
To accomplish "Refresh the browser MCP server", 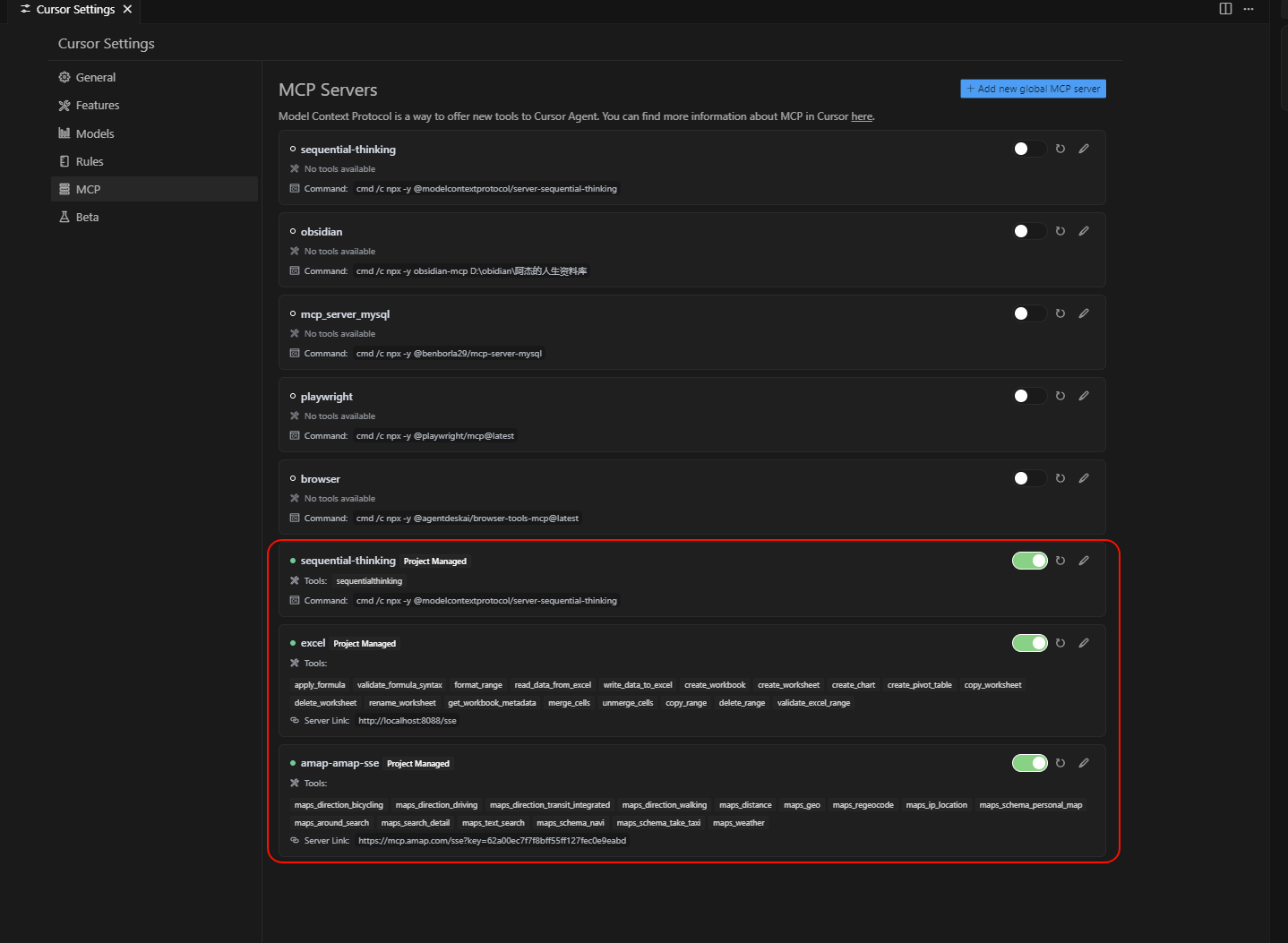I will click(x=1060, y=478).
